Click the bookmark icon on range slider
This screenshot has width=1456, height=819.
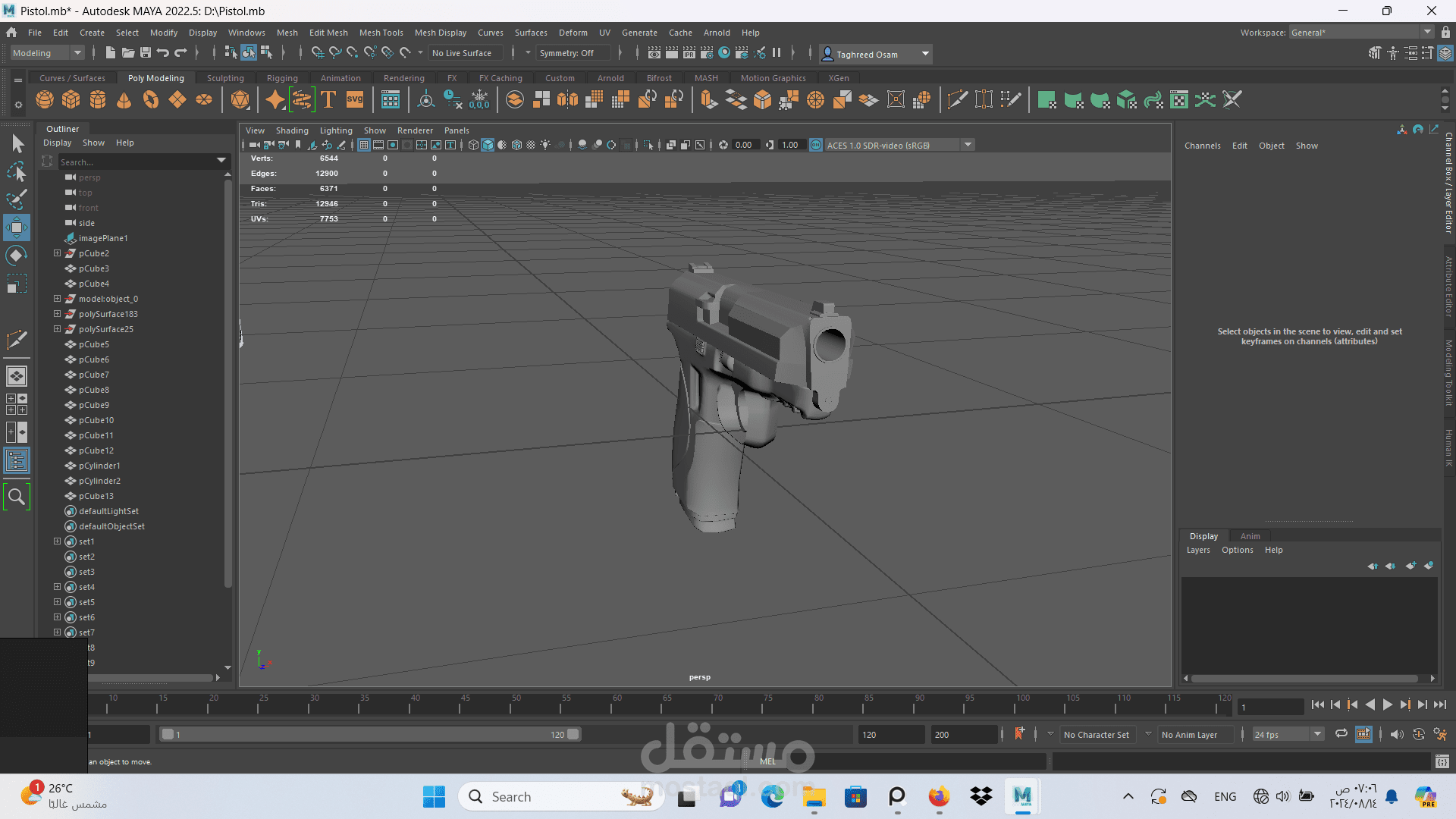click(1019, 733)
